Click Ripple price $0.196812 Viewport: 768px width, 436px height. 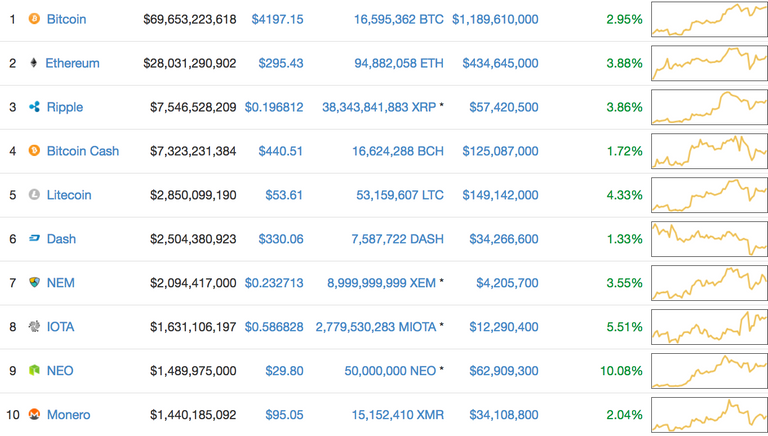274,107
